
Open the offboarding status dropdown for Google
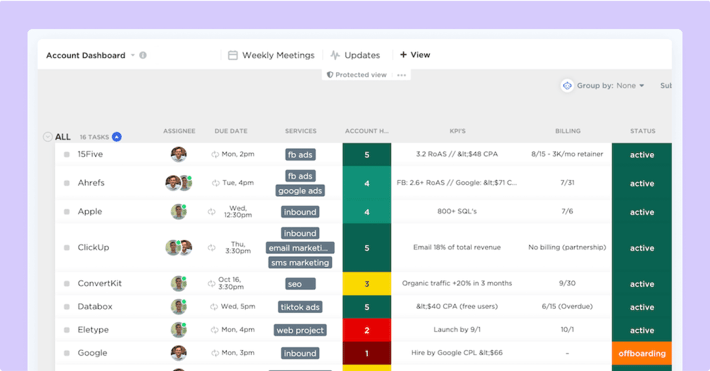[642, 353]
